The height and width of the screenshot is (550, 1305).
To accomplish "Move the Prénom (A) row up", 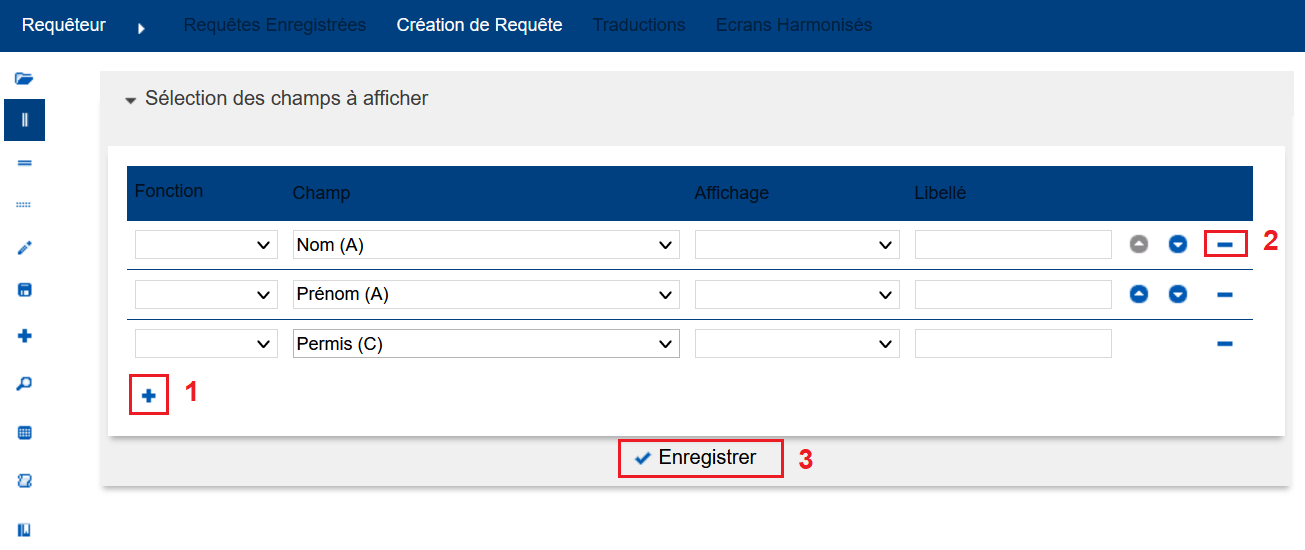I will (1139, 294).
